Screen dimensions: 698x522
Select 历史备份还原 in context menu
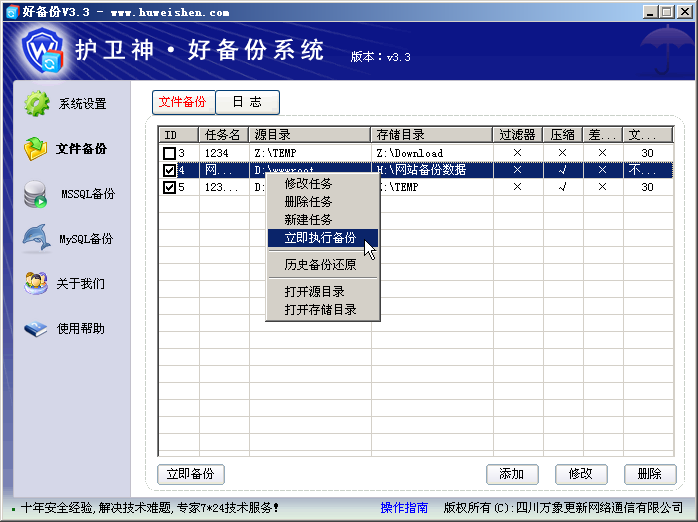tap(323, 265)
